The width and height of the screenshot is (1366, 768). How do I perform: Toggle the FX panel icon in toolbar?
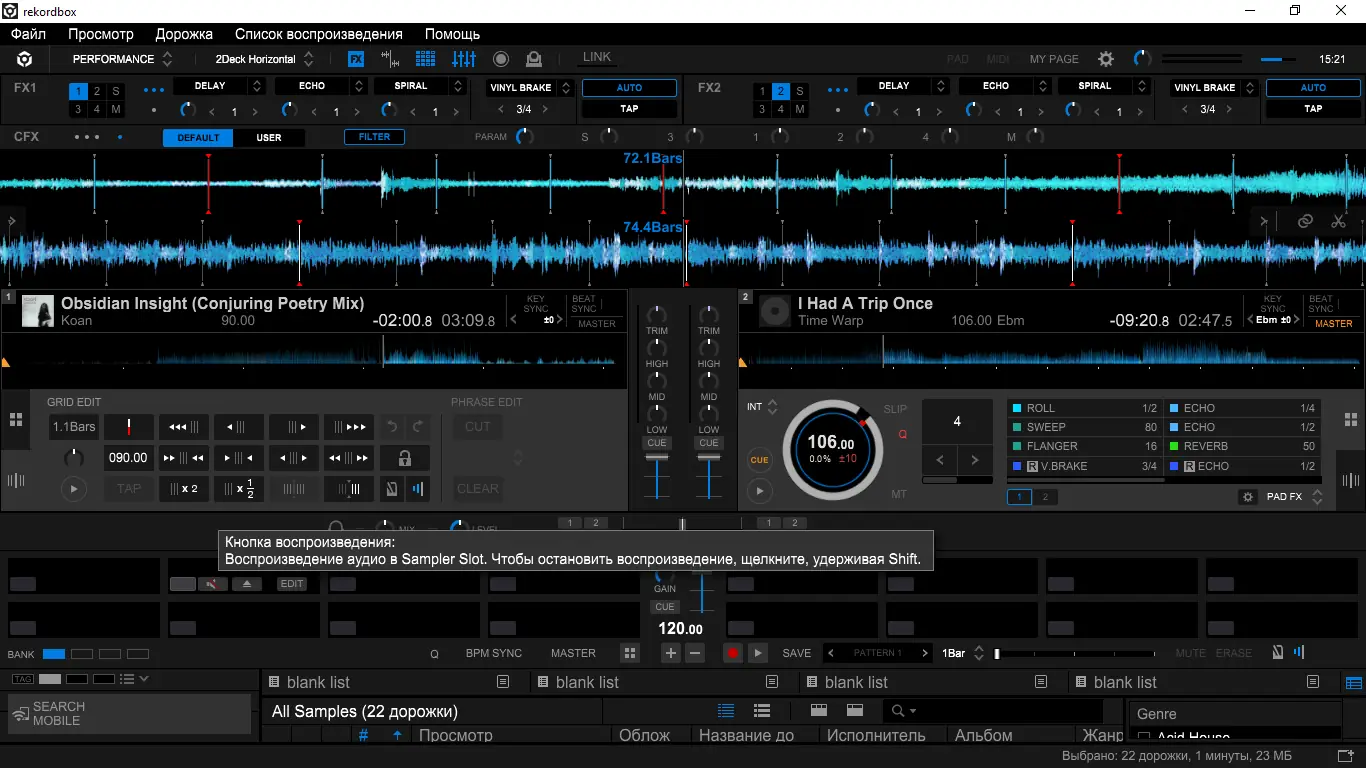click(x=356, y=59)
